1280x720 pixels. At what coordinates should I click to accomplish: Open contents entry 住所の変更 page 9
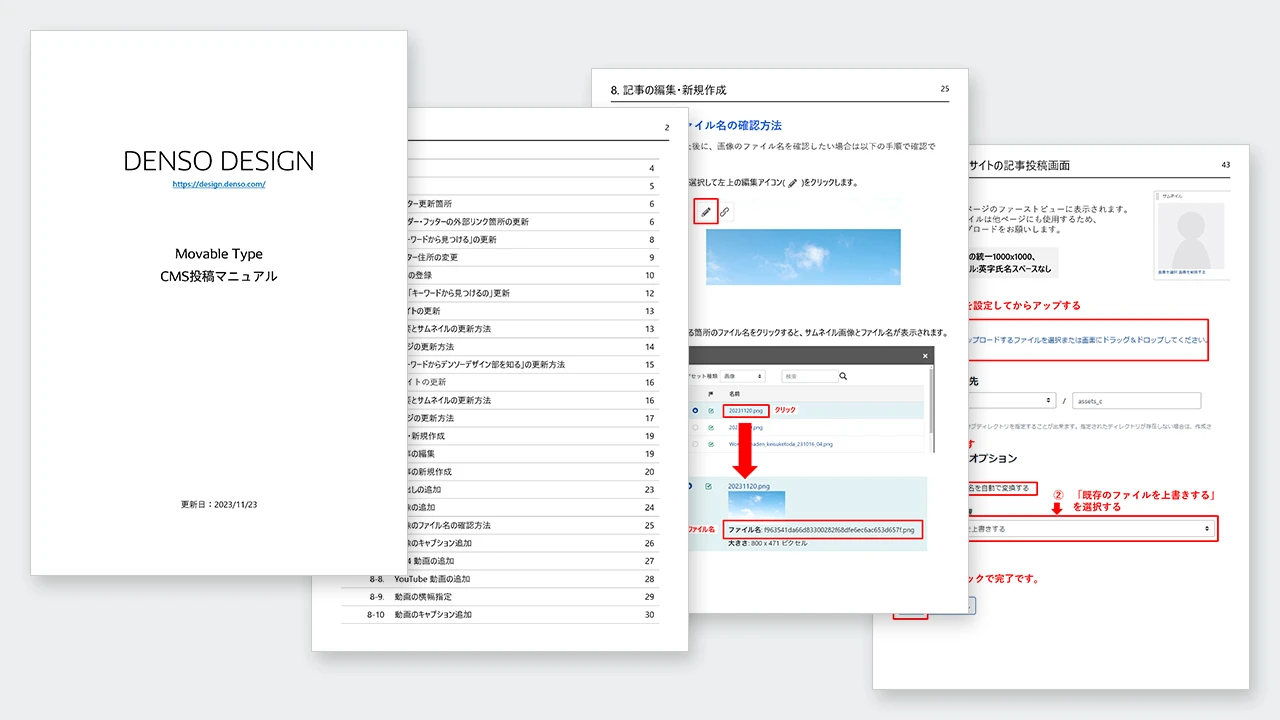(534, 257)
